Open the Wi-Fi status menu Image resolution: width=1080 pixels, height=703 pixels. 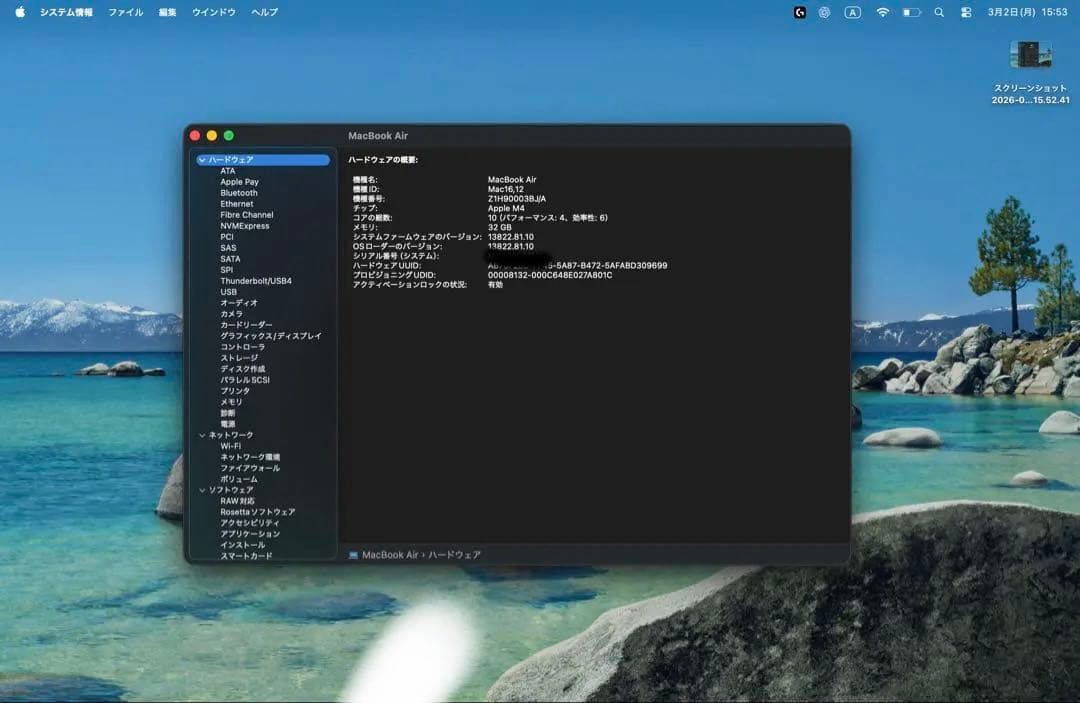882,12
